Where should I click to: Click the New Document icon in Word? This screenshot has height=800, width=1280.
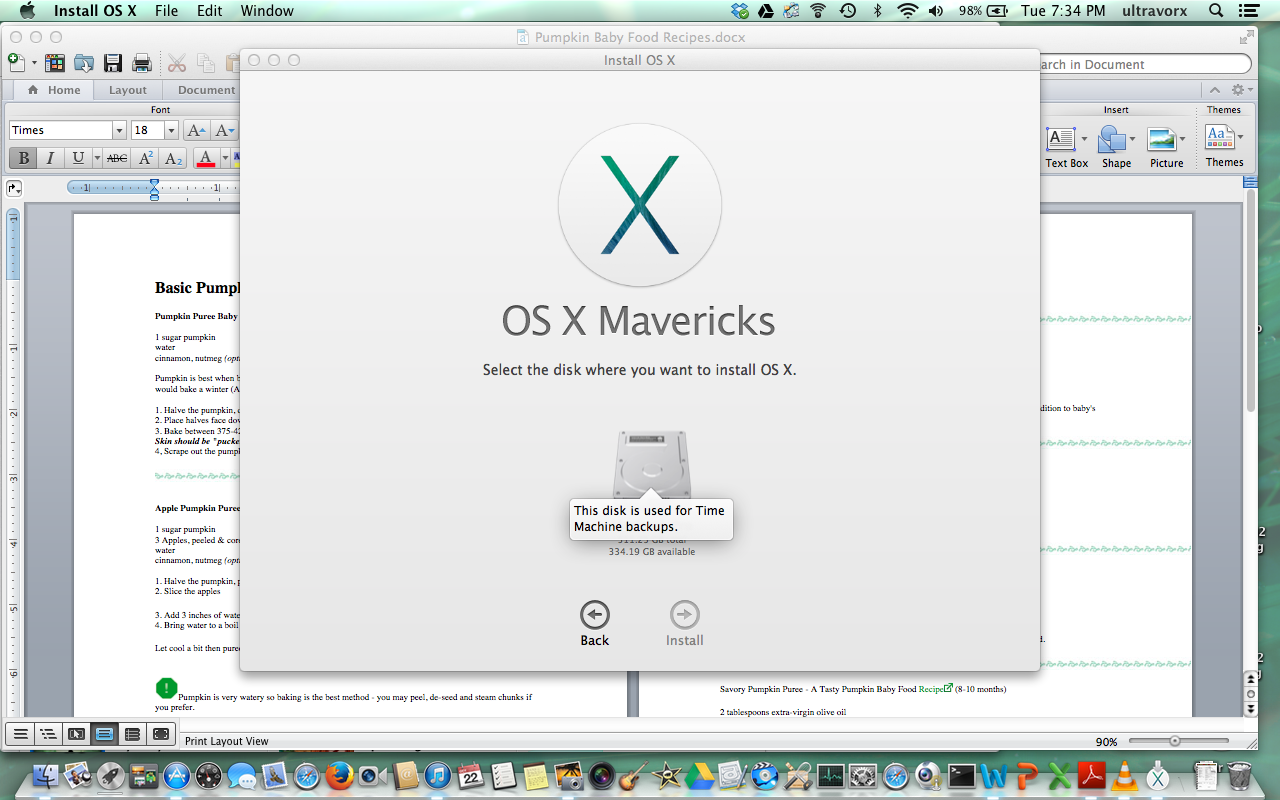(16, 62)
